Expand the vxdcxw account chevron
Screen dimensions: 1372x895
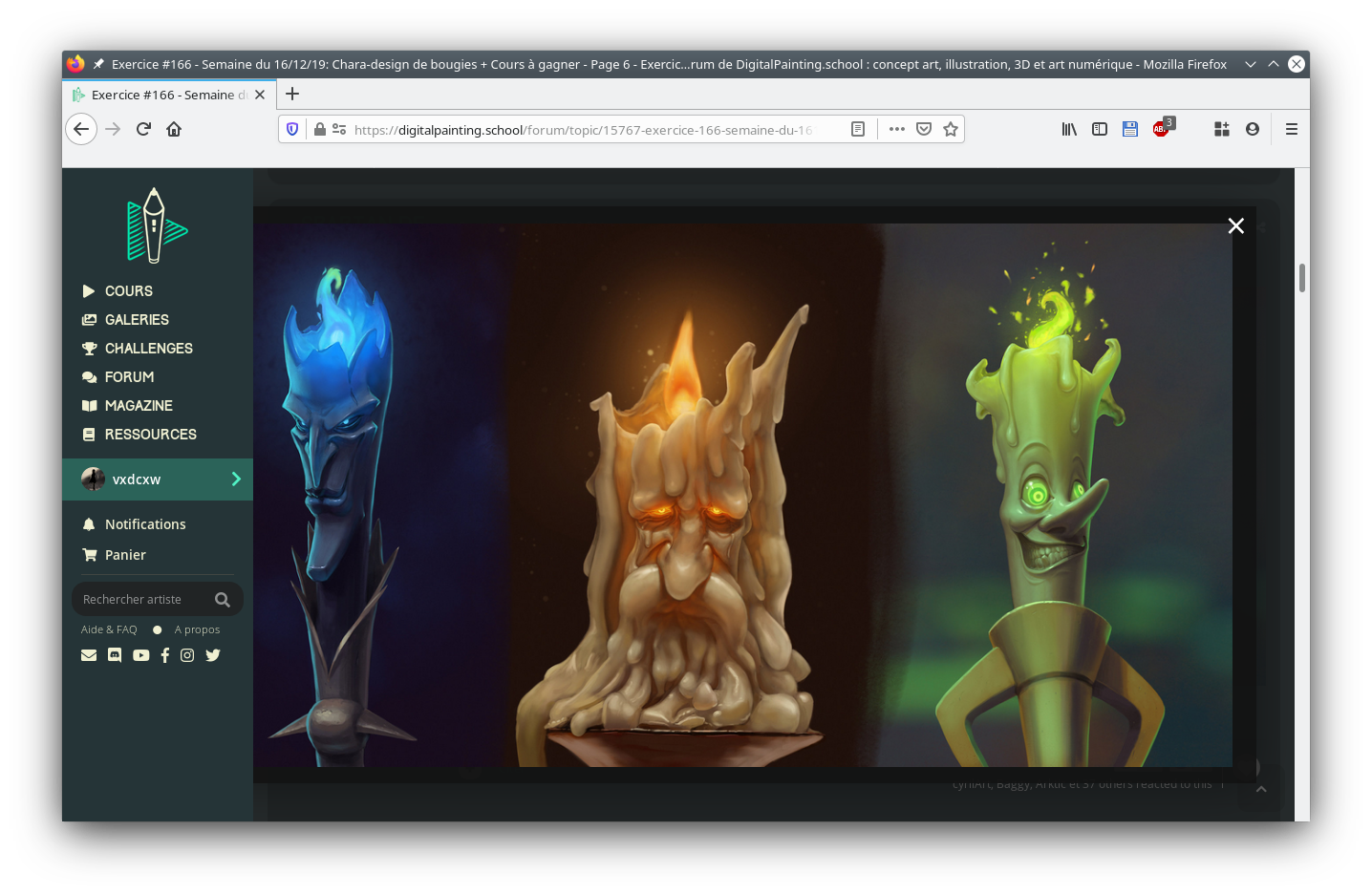236,479
